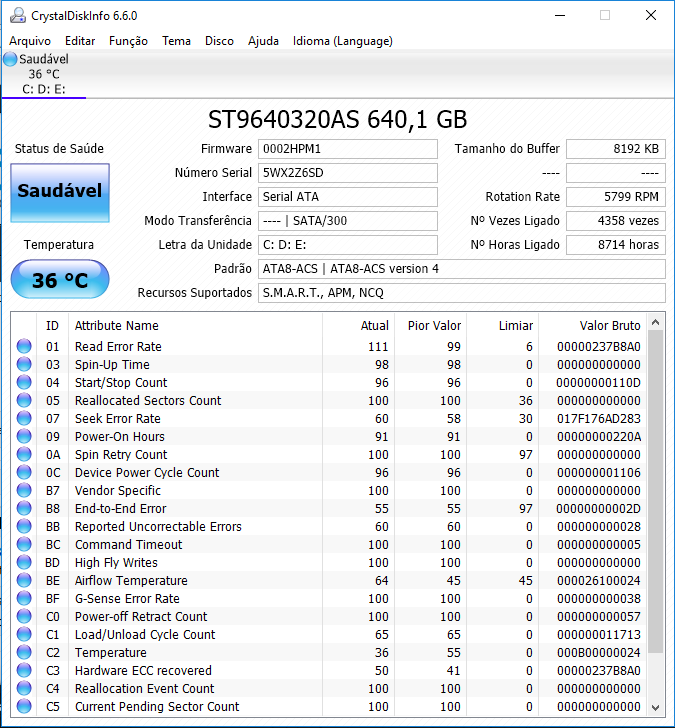Click the Número Serial value field

(347, 173)
